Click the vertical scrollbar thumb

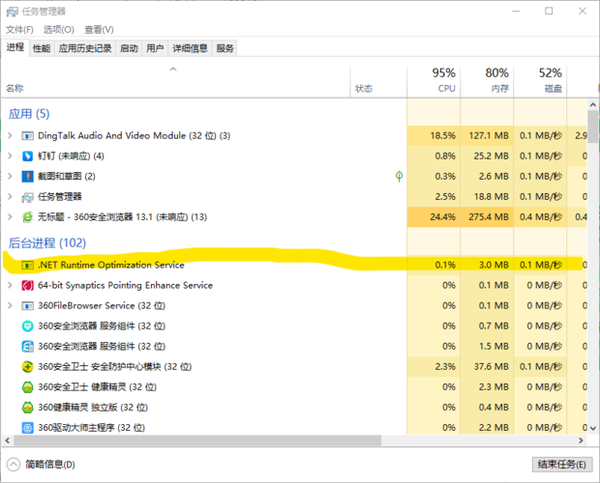point(593,127)
